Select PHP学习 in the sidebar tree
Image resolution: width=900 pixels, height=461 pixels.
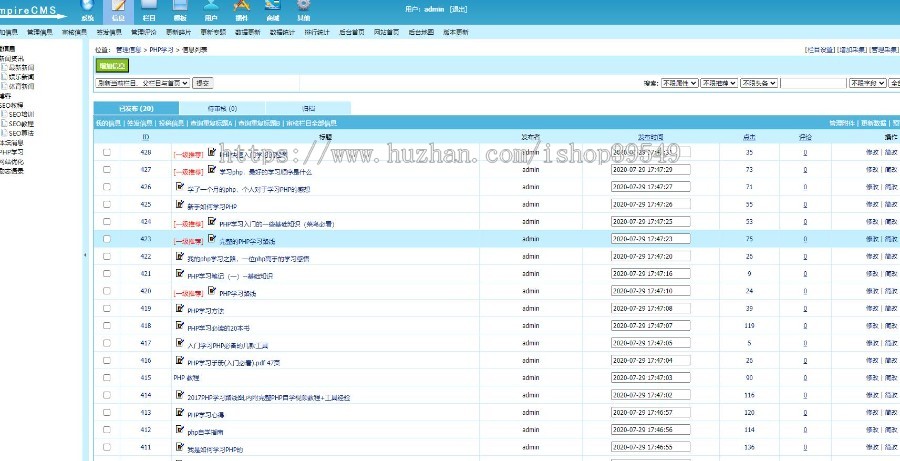point(11,152)
